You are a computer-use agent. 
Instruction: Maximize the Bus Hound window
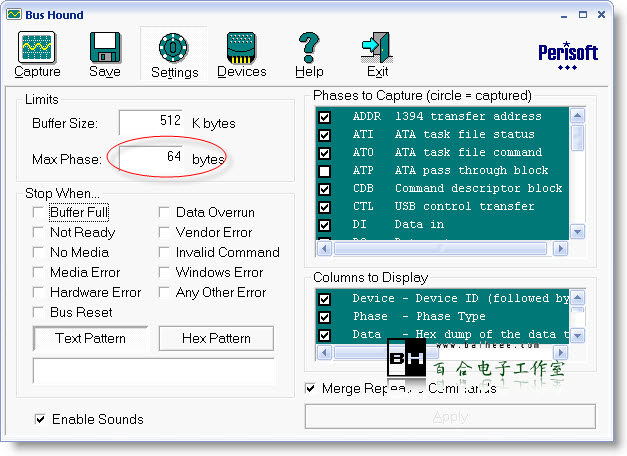583,15
